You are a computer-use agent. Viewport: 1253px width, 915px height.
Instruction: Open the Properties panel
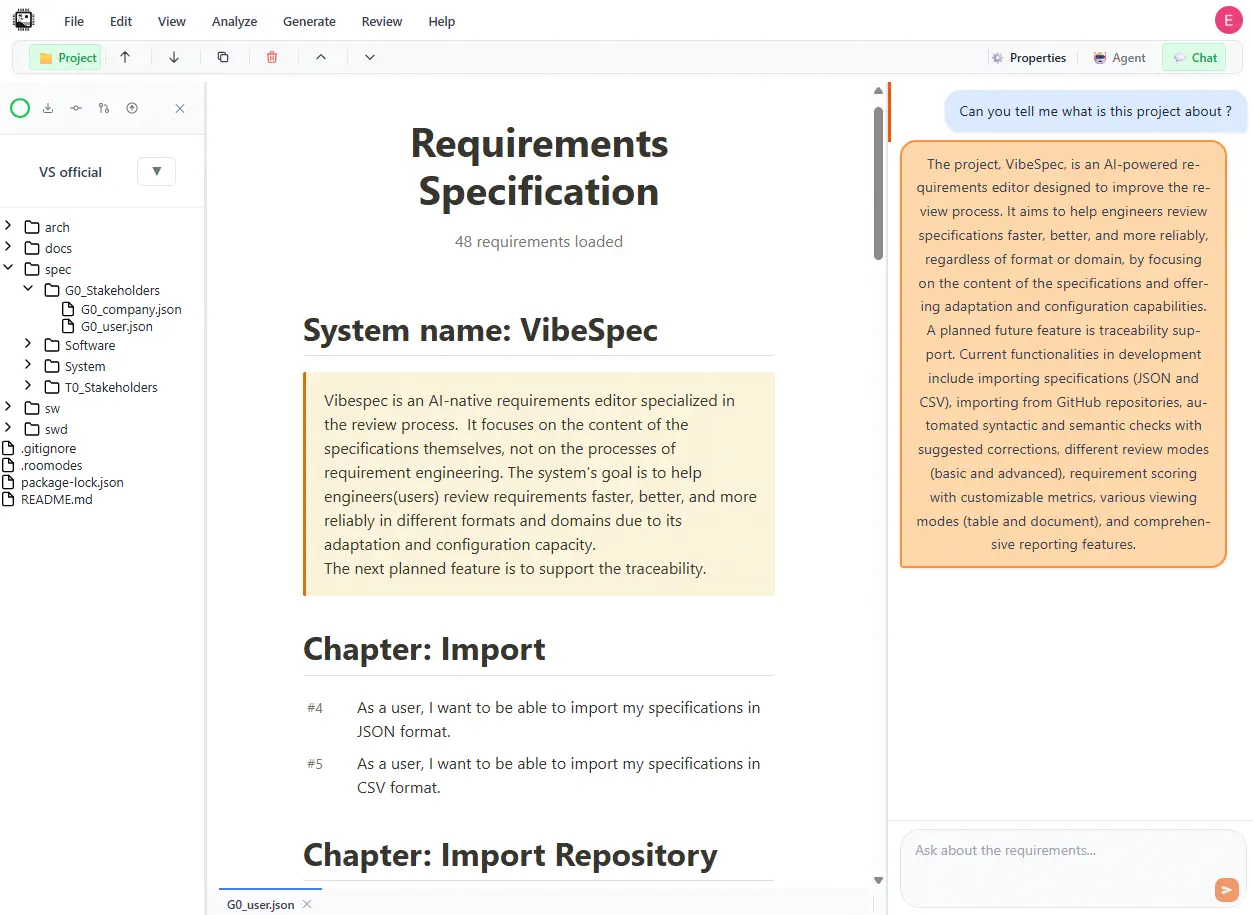tap(1028, 57)
